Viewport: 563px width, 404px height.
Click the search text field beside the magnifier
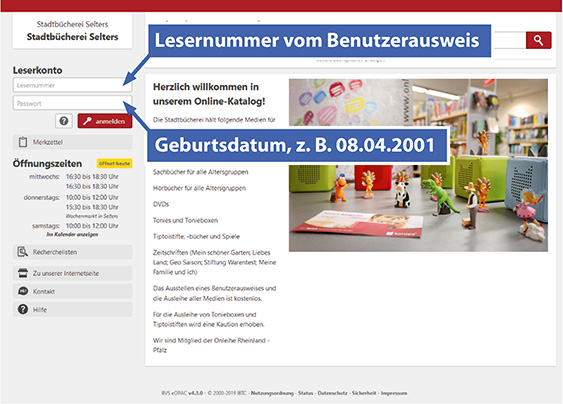point(510,40)
